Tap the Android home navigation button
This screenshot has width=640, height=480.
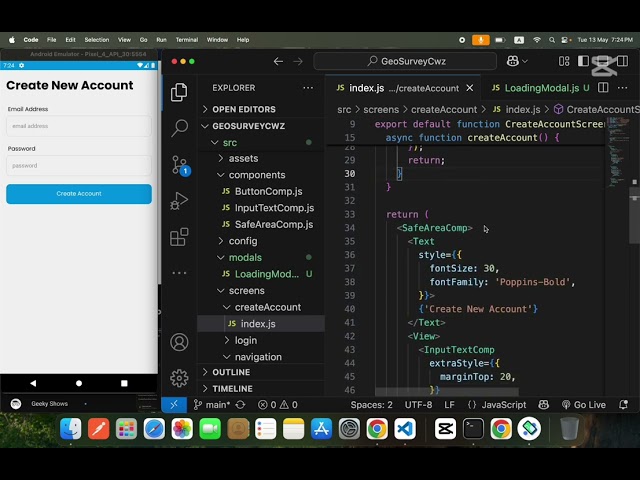click(79, 383)
